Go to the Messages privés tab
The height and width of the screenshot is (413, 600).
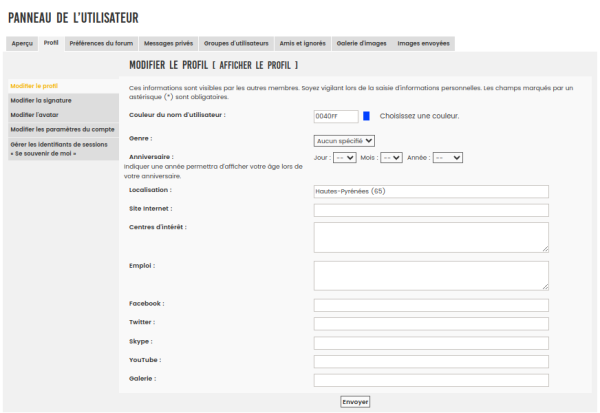[x=168, y=43]
